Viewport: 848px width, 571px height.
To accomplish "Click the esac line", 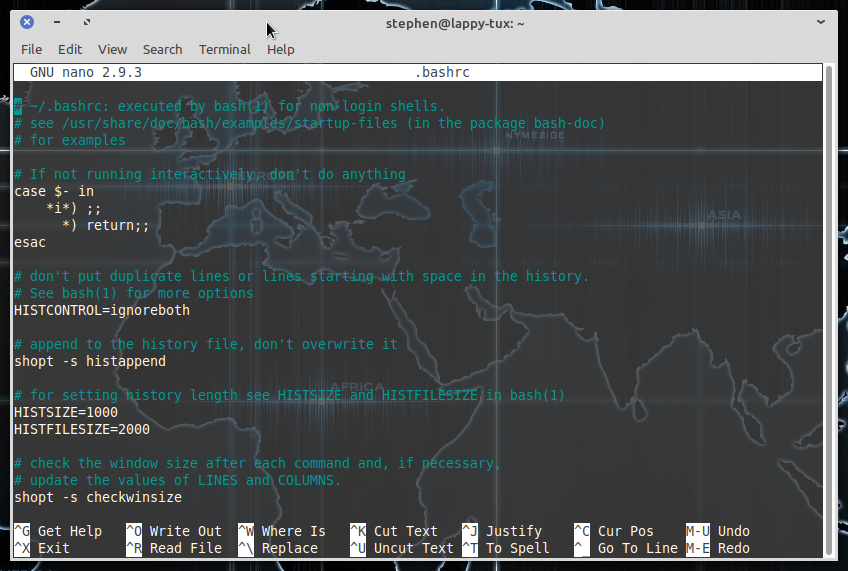I will (30, 242).
